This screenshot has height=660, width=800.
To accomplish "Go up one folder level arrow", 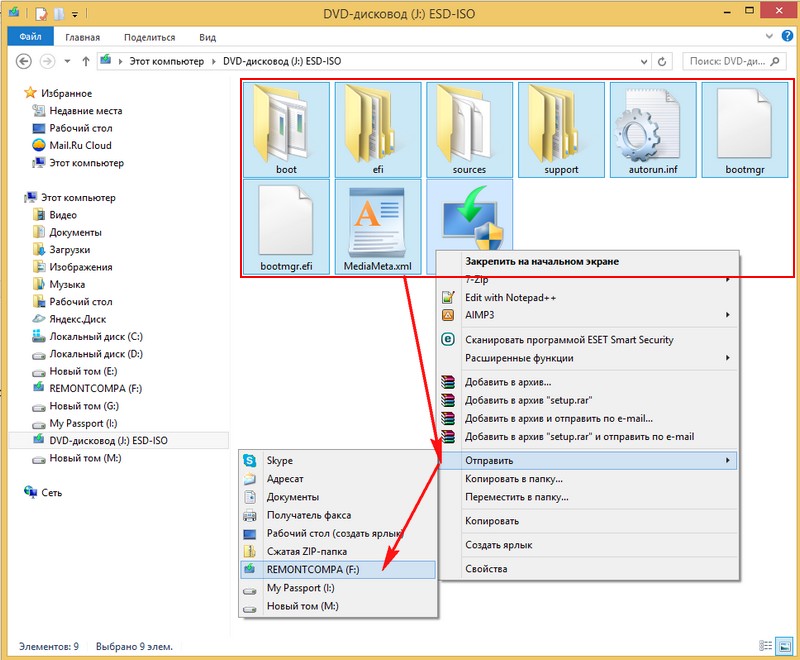I will click(x=86, y=61).
